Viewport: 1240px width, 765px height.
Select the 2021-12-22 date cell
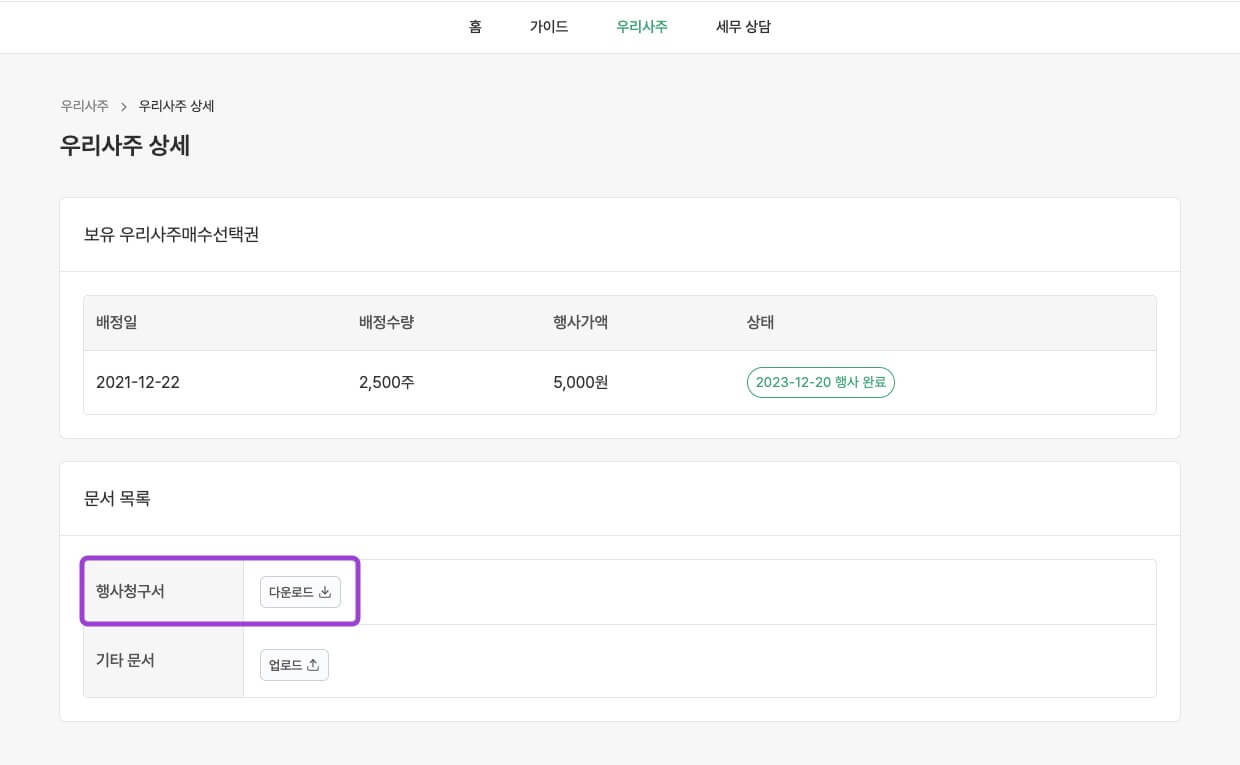coord(138,382)
